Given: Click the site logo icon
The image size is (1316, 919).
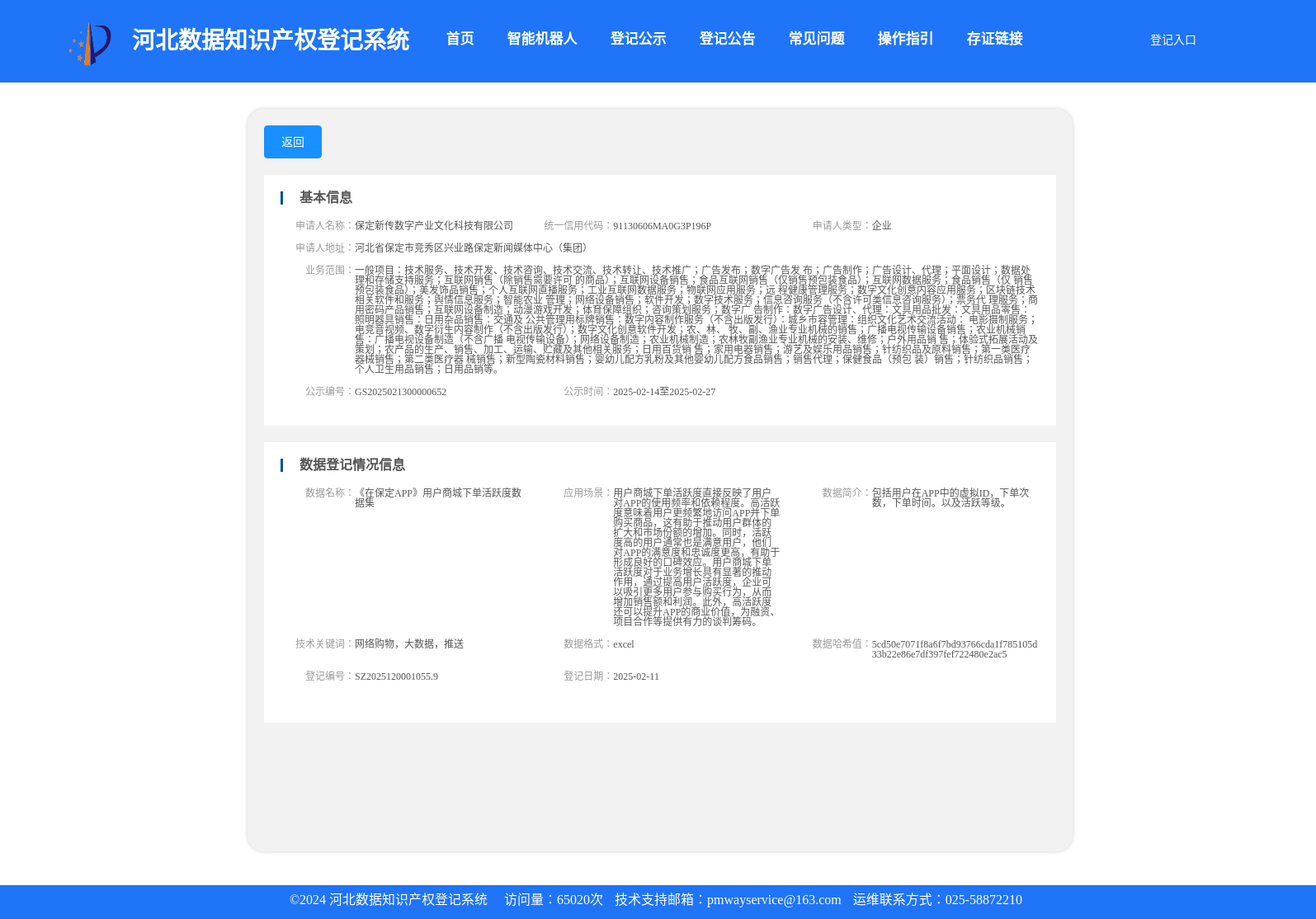Looking at the screenshot, I should [x=90, y=44].
